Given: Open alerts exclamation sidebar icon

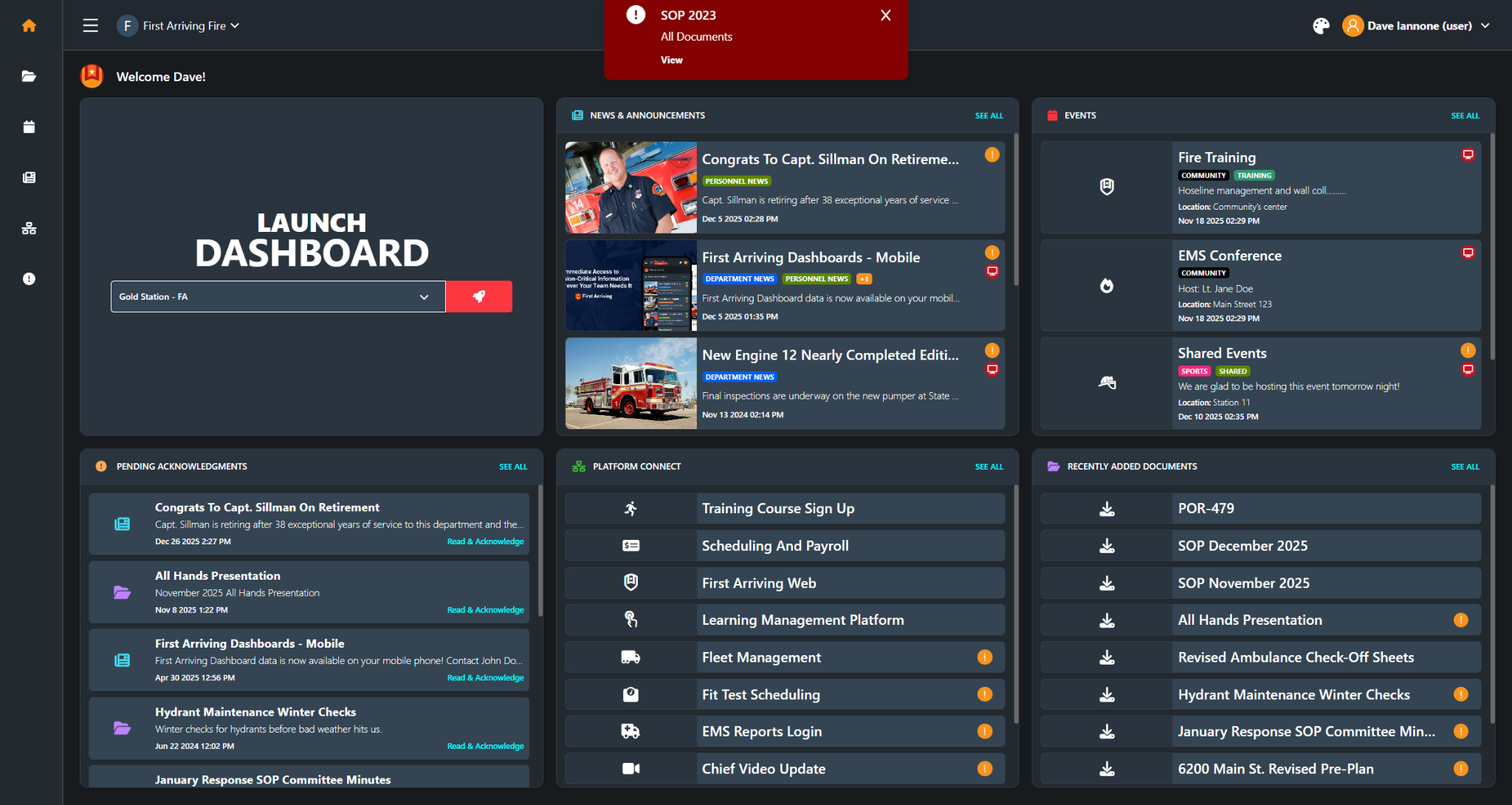Looking at the screenshot, I should (x=29, y=278).
